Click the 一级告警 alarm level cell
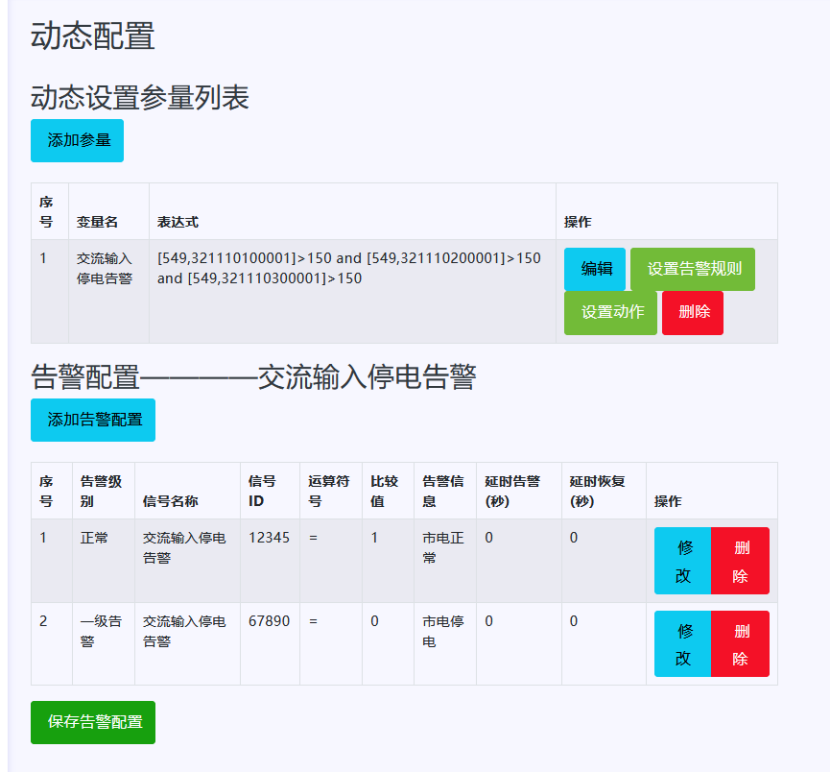831x772 pixels. coord(101,631)
